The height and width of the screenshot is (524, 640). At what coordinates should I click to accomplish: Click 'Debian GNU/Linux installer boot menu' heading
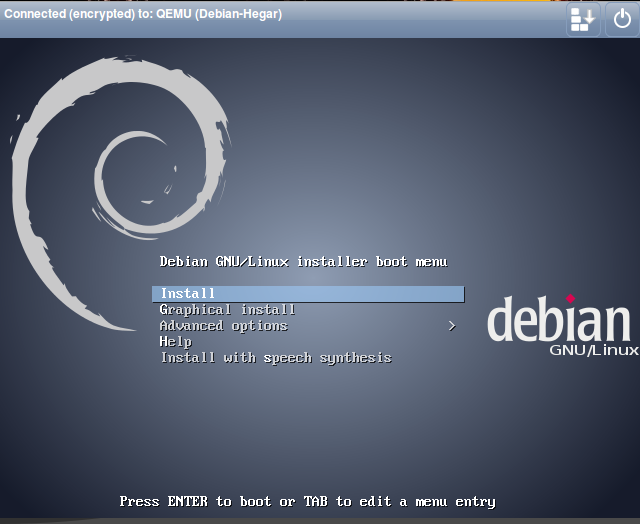(x=303, y=262)
